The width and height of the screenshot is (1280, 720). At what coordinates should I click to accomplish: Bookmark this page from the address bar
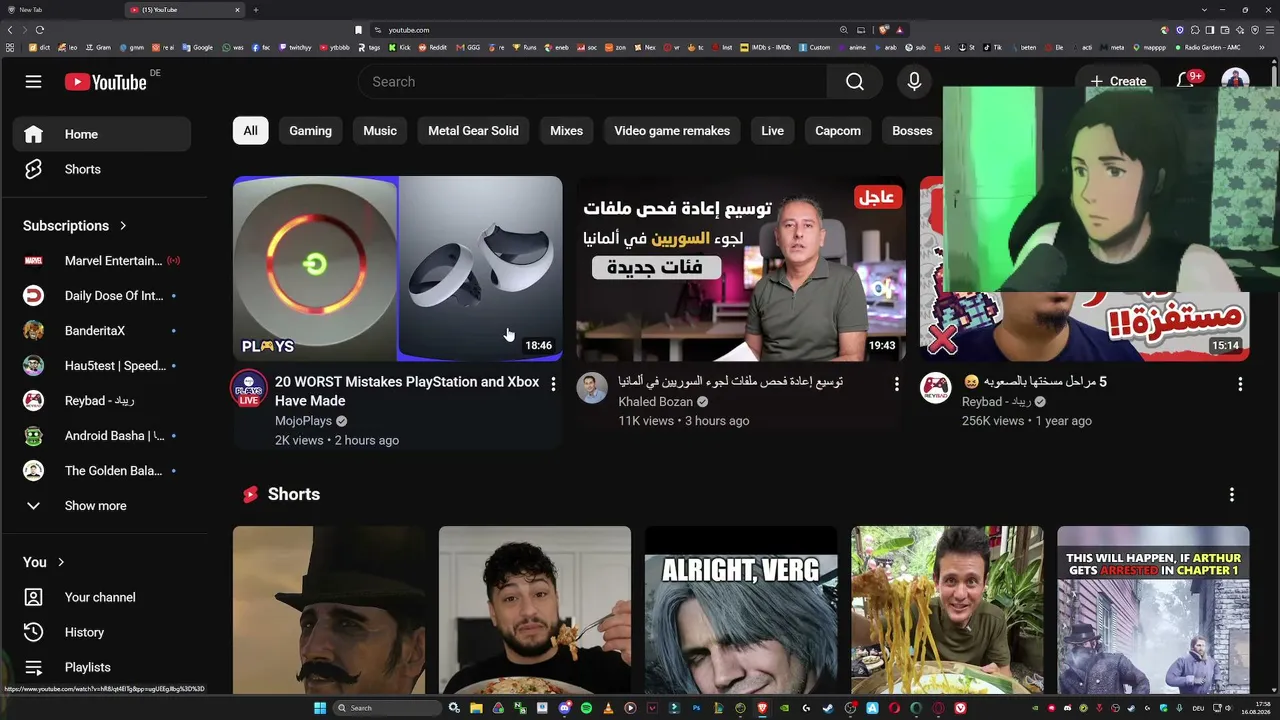[358, 30]
